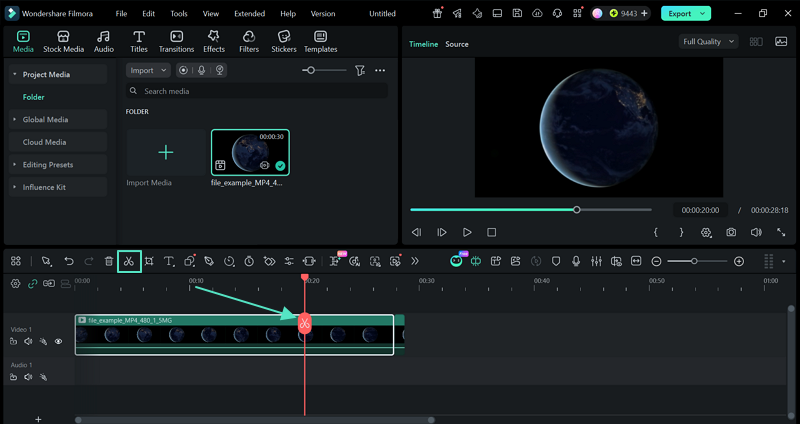Viewport: 800px width, 424px height.
Task: Expand the Influence Kit section
Action: (15, 187)
